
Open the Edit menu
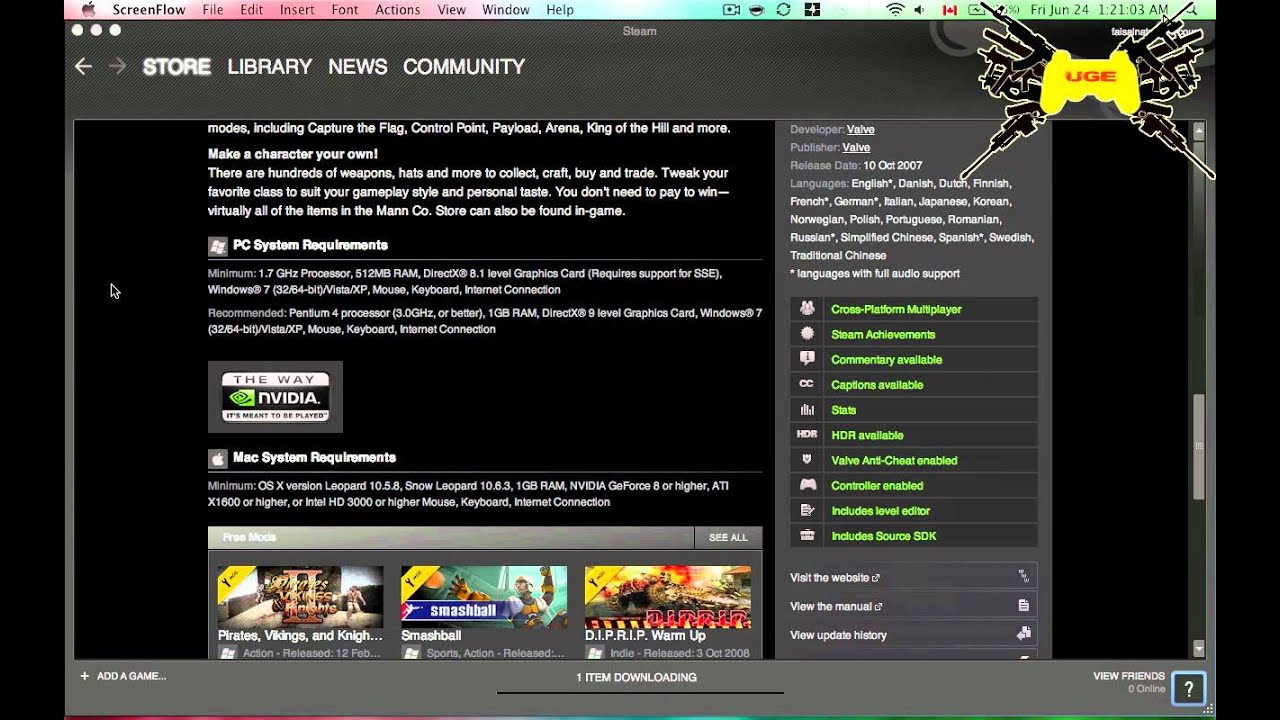tap(252, 10)
